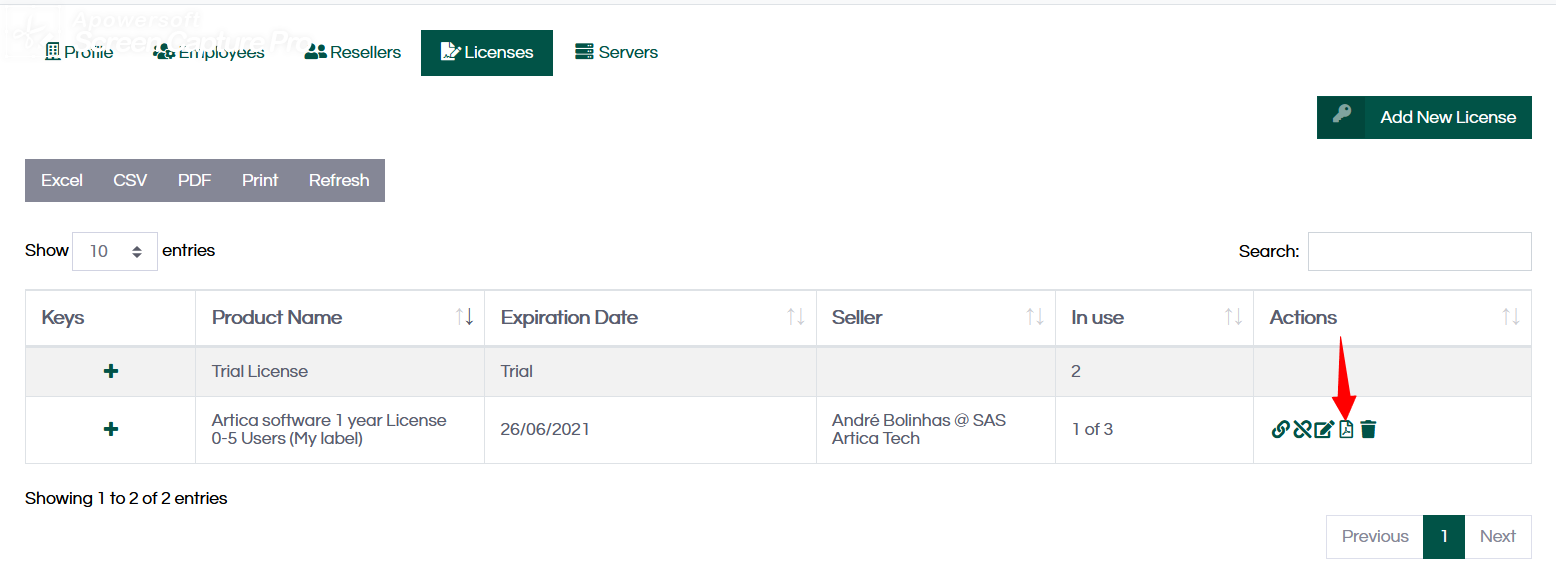Image resolution: width=1556 pixels, height=584 pixels.
Task: Click the PDF document icon in Actions
Action: tap(1346, 430)
